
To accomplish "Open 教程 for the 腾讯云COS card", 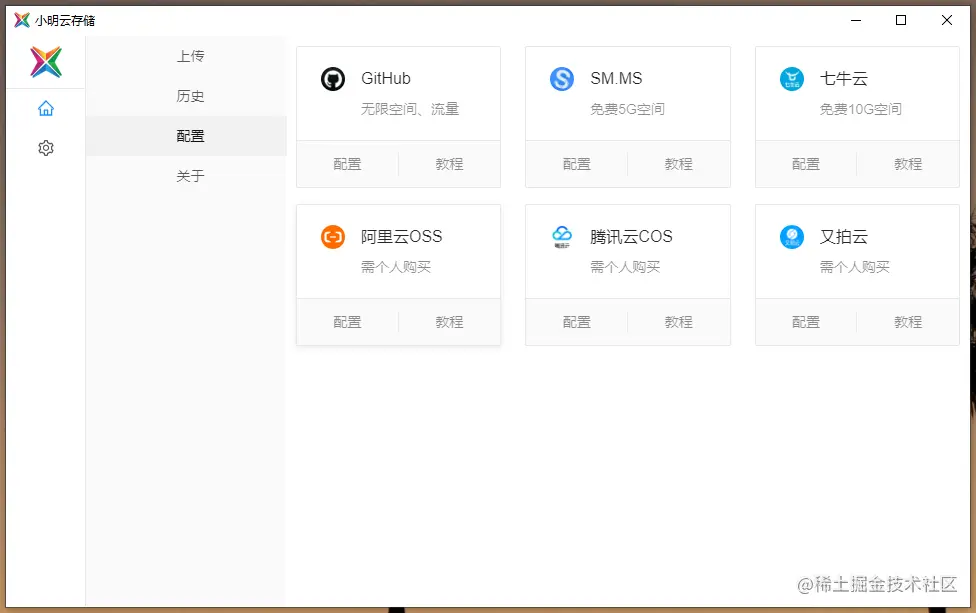I will point(678,322).
